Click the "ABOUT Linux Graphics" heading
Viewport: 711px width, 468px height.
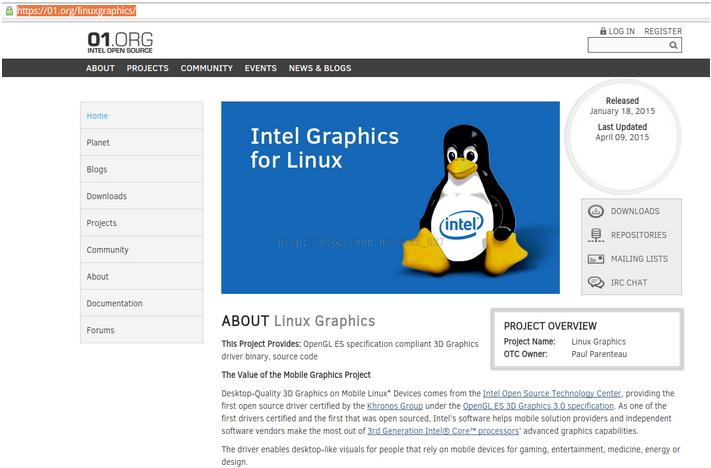tap(298, 321)
